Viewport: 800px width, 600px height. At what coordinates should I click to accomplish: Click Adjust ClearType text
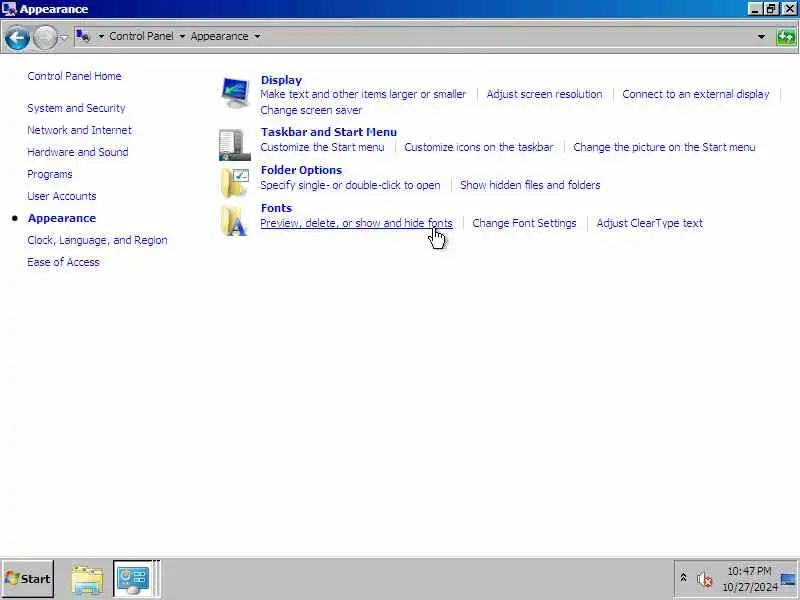[x=649, y=223]
